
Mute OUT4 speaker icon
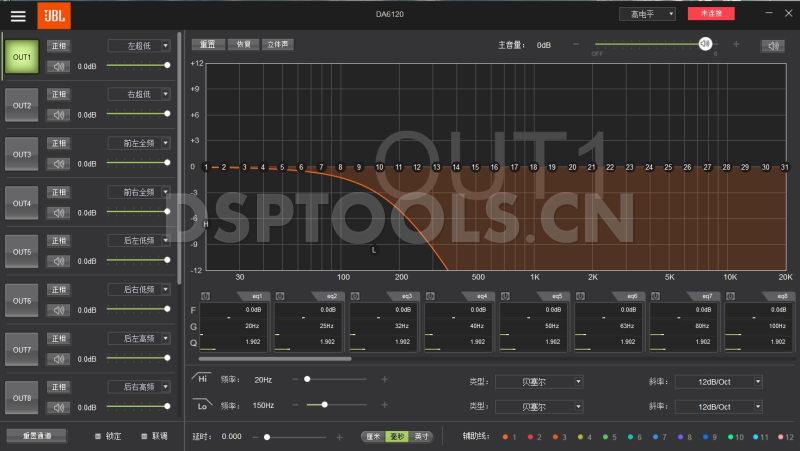[58, 213]
